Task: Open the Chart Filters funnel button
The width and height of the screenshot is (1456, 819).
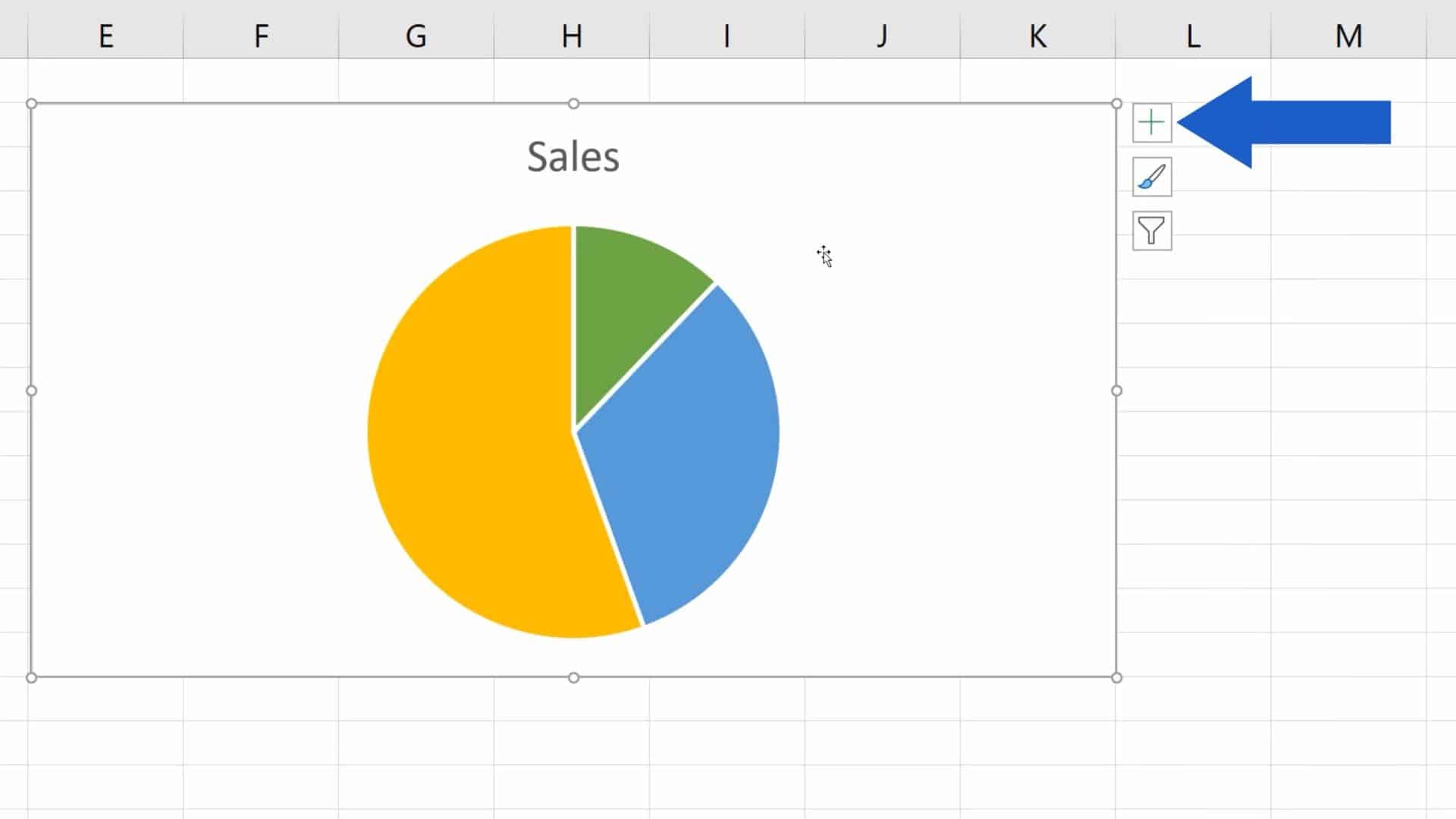Action: click(x=1152, y=231)
